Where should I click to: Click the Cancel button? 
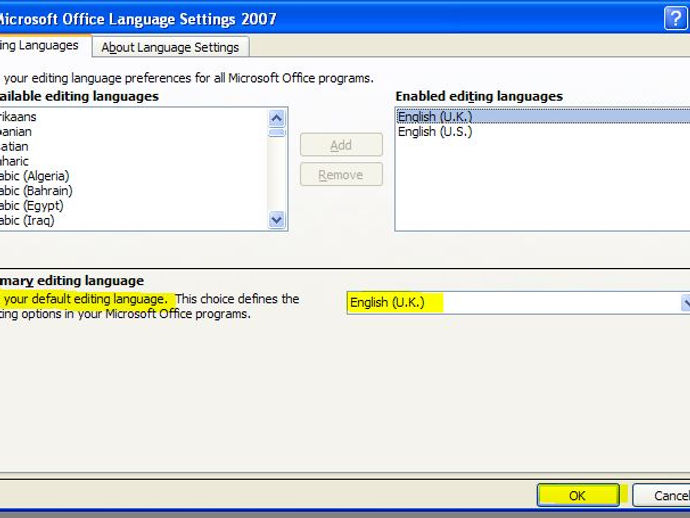click(661, 496)
